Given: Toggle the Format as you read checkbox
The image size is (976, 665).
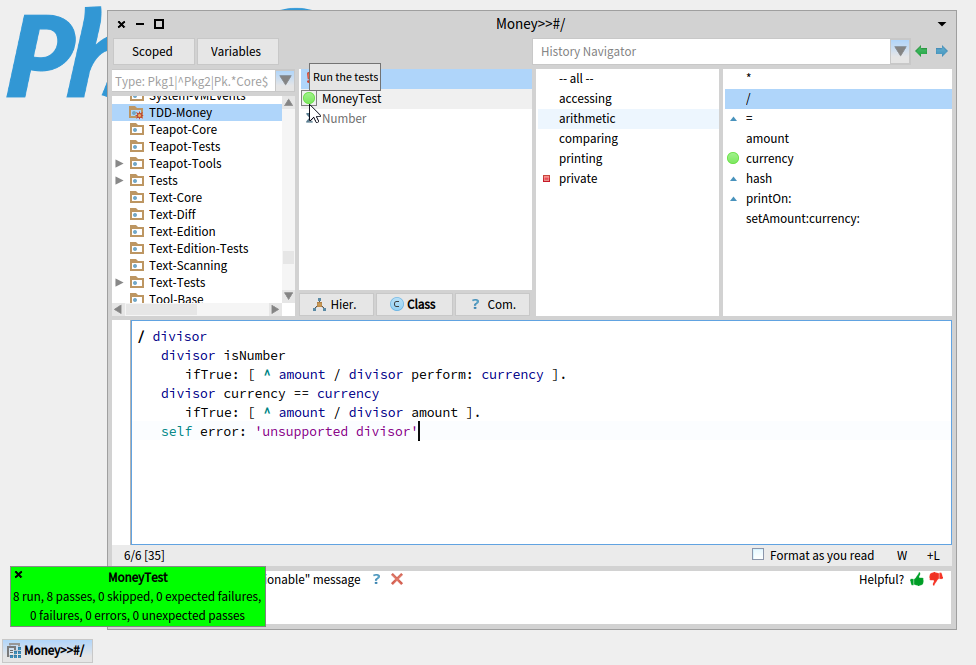Looking at the screenshot, I should coord(758,555).
